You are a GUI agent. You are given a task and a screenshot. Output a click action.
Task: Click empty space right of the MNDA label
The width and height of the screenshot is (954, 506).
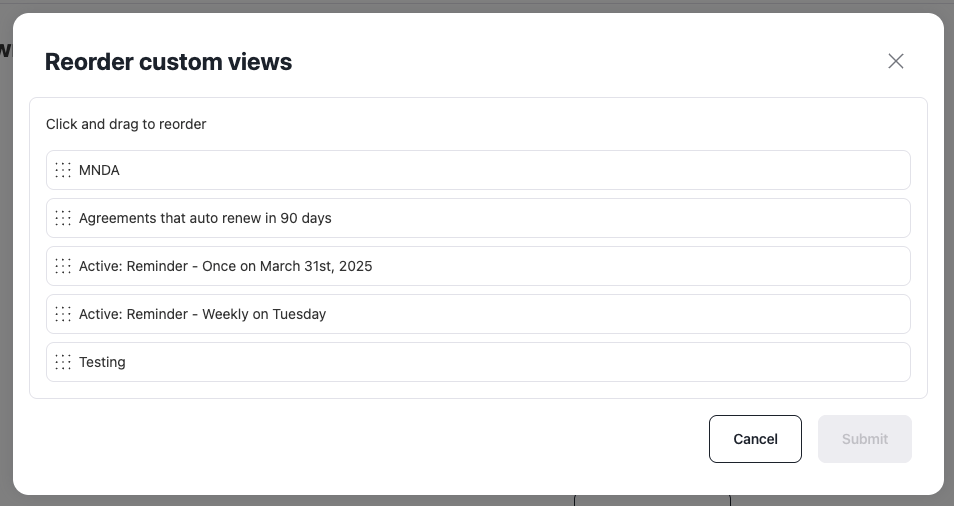point(517,170)
